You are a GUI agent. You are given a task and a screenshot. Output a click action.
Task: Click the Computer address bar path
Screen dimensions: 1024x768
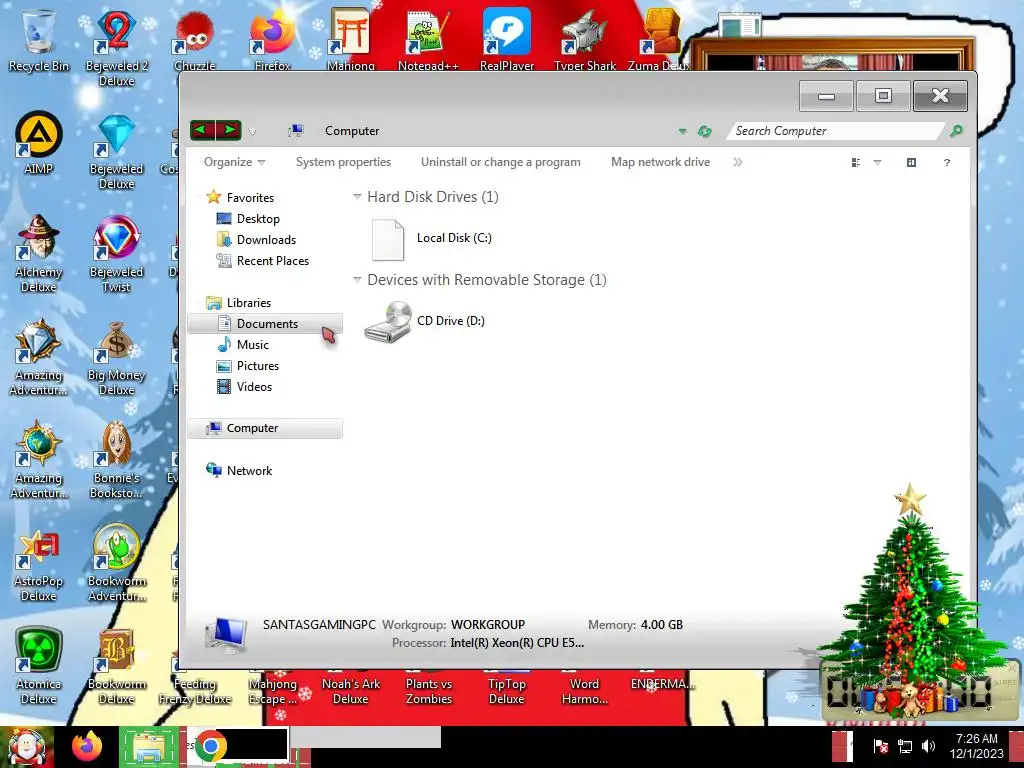352,131
